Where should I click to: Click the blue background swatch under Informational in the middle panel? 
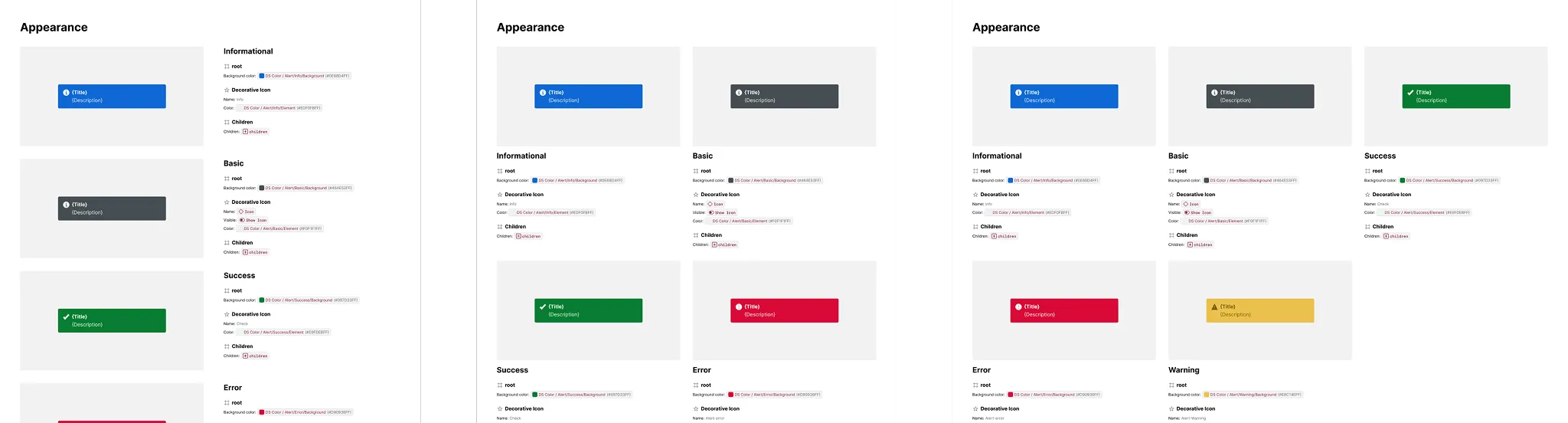[x=534, y=181]
